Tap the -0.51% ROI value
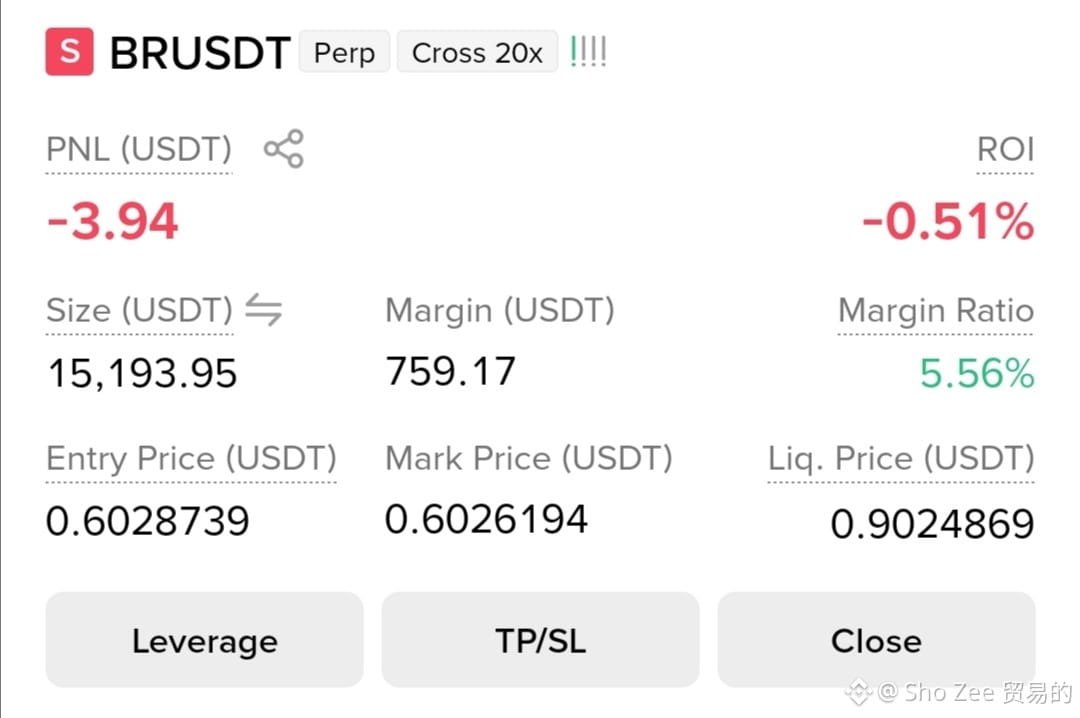 948,221
